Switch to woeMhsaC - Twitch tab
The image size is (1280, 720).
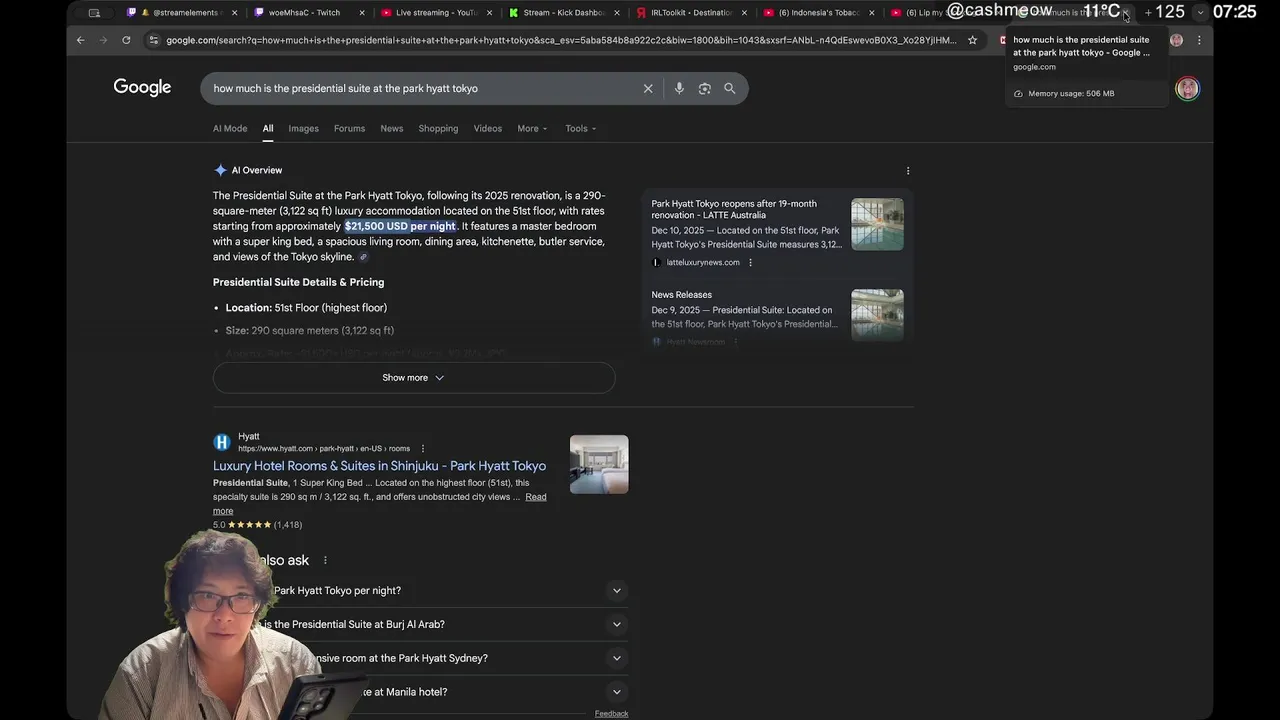(x=307, y=13)
